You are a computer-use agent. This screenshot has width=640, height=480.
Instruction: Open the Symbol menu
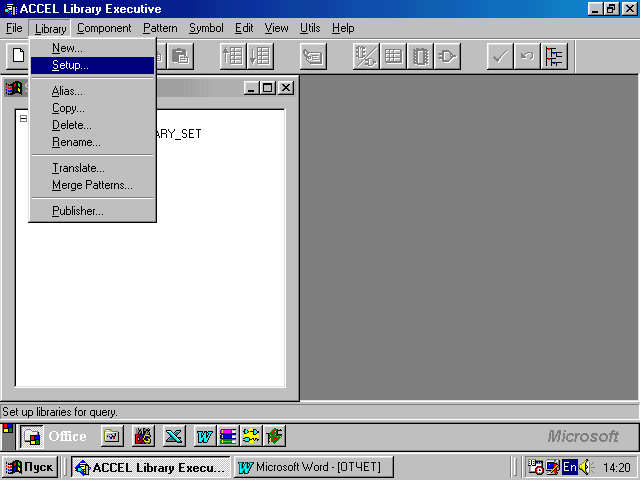[x=206, y=28]
